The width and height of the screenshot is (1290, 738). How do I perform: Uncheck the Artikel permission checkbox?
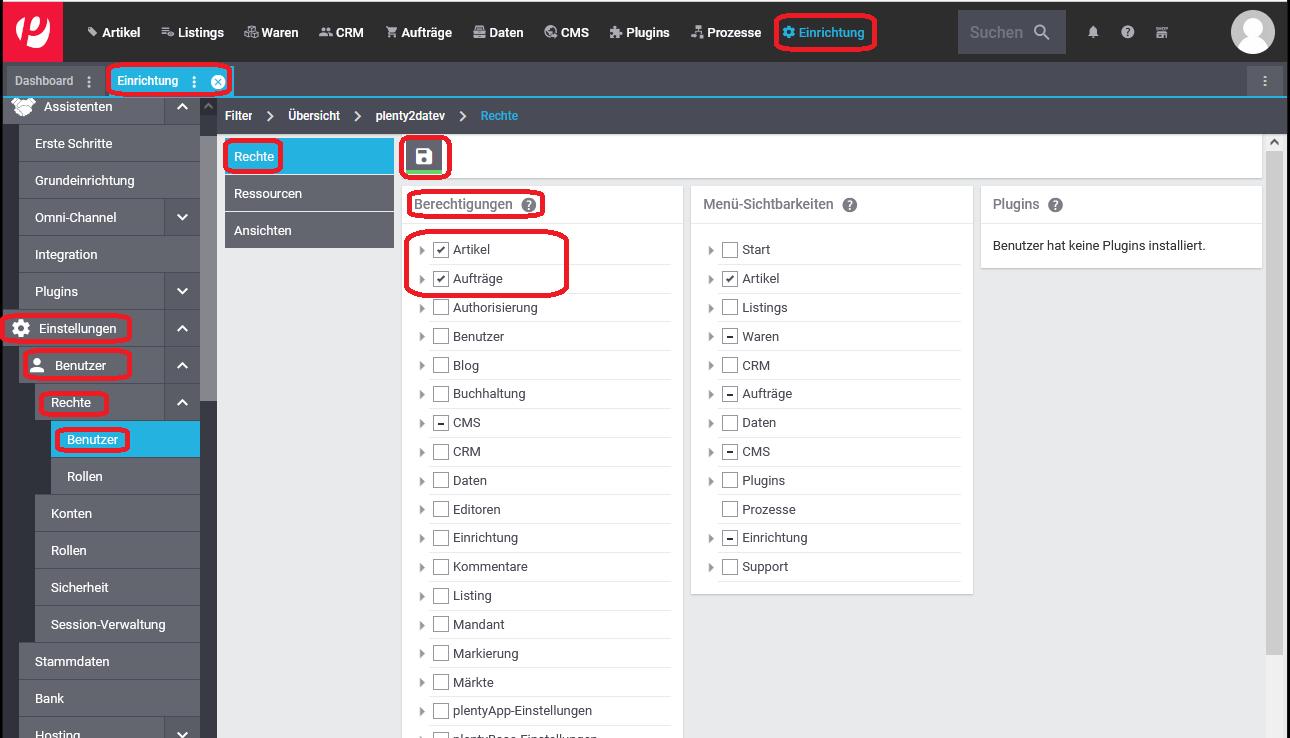click(441, 250)
